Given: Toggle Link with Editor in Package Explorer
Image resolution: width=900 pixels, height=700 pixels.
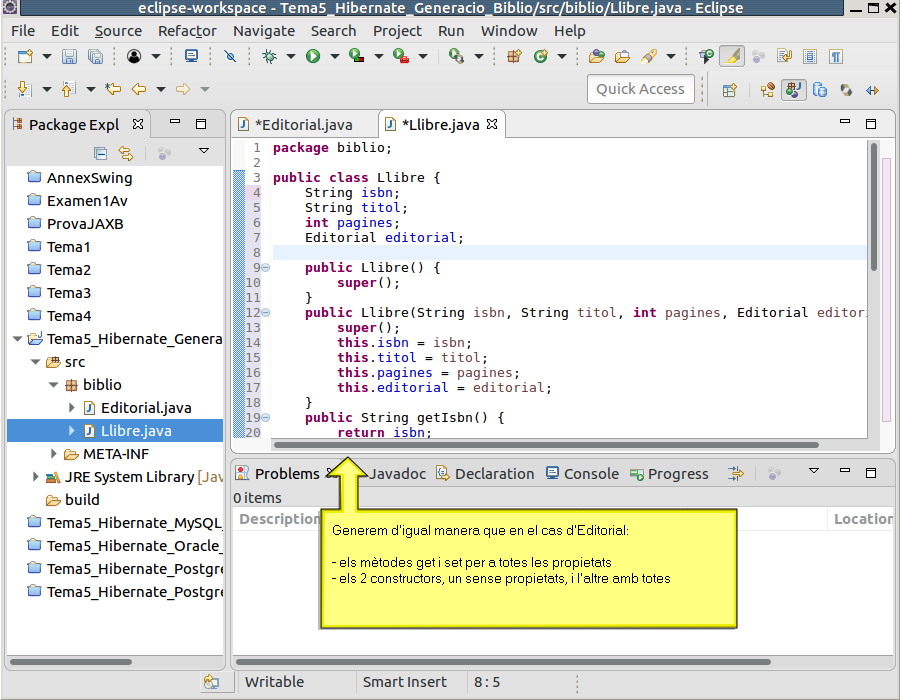Looking at the screenshot, I should coord(126,153).
